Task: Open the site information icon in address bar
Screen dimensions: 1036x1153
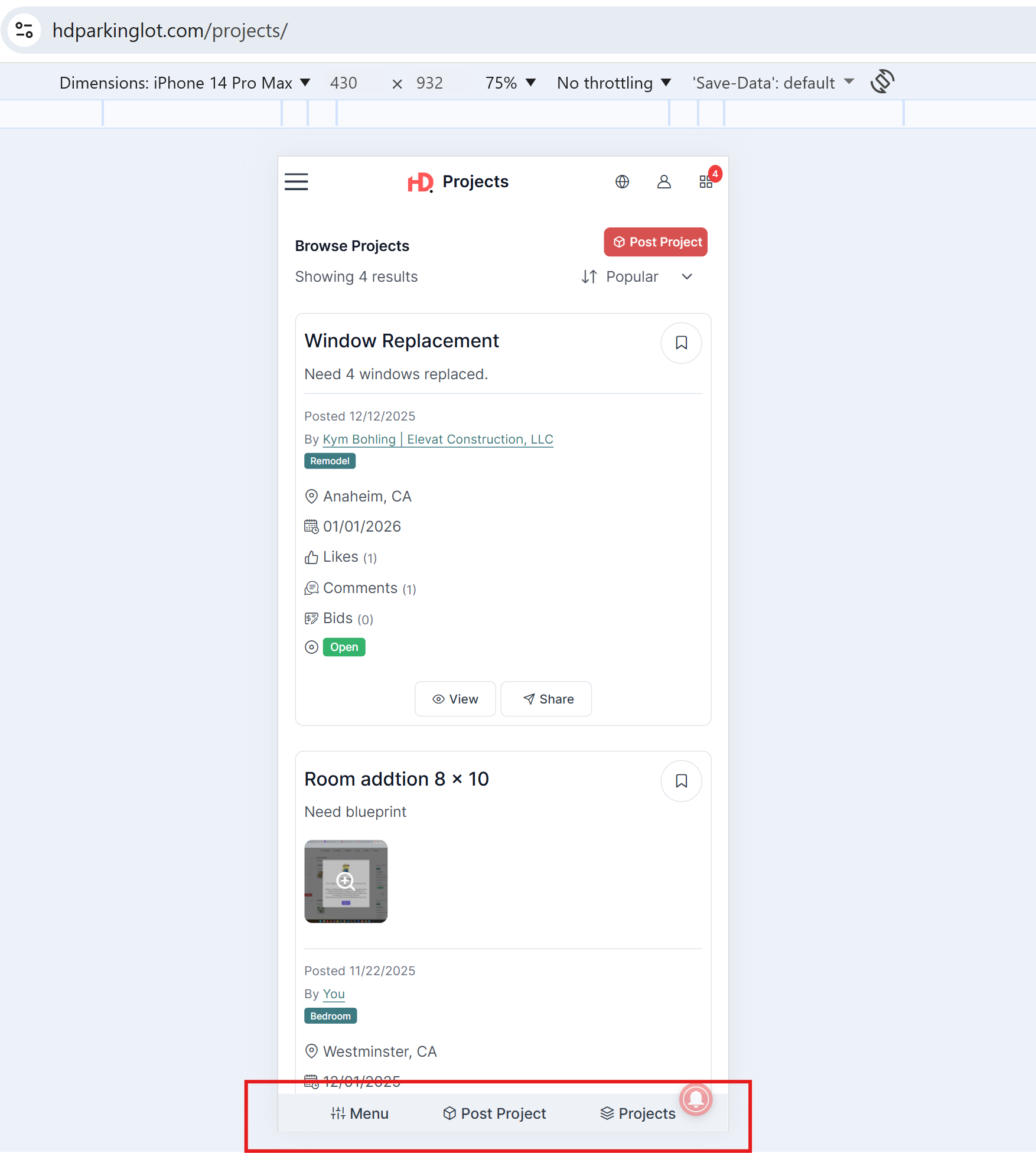Action: coord(24,30)
